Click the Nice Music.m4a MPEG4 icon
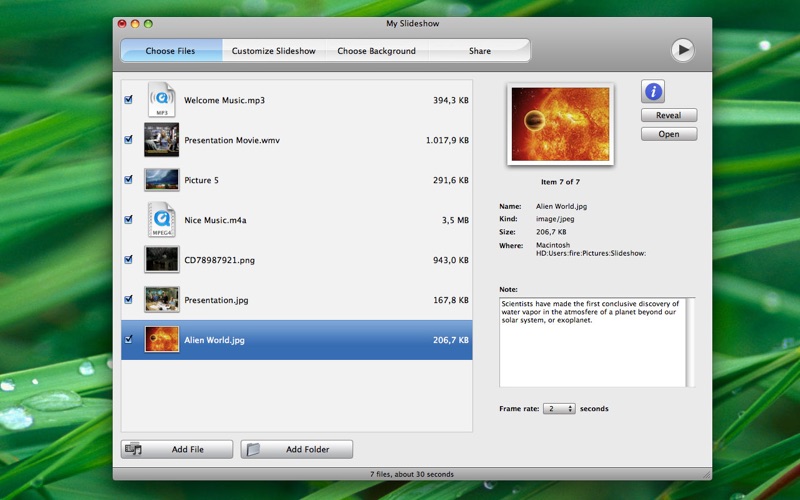This screenshot has width=800, height=500. [161, 219]
